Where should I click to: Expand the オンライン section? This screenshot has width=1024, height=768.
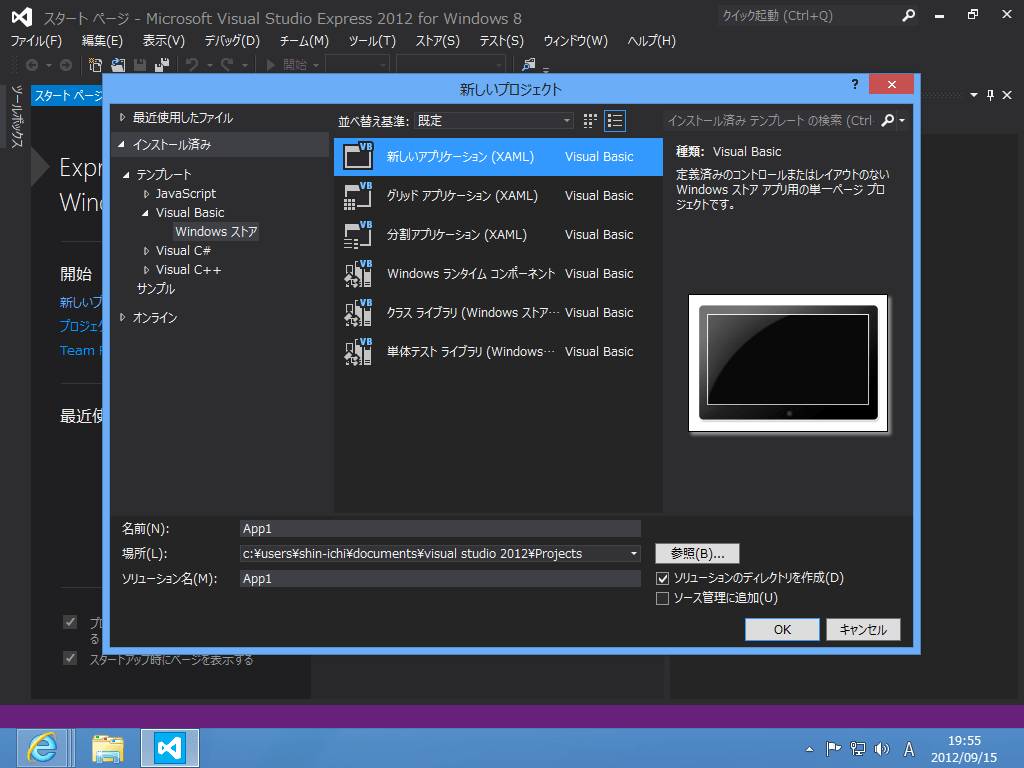pyautogui.click(x=122, y=317)
